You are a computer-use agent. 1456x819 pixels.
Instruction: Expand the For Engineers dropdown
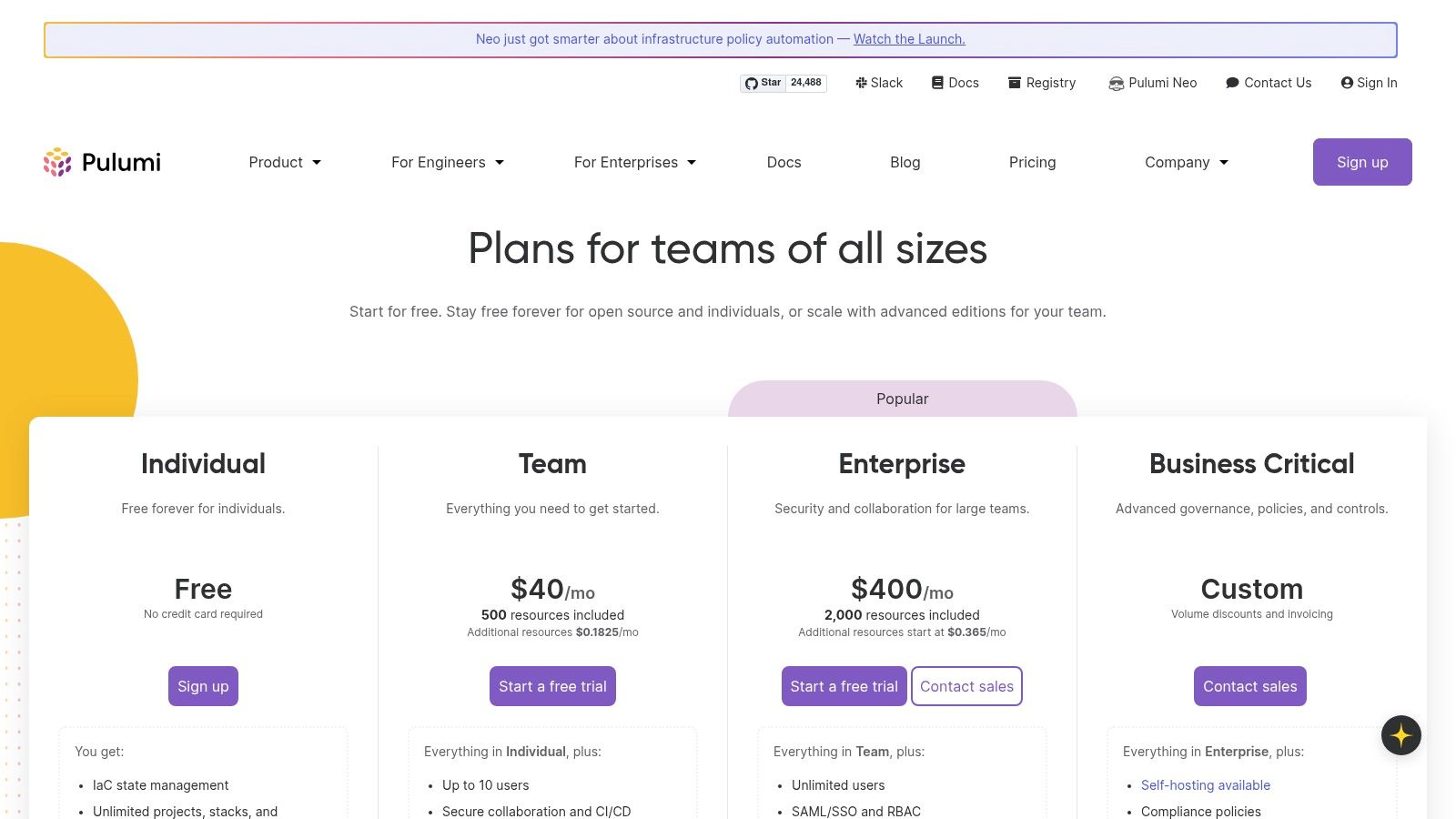(x=447, y=162)
